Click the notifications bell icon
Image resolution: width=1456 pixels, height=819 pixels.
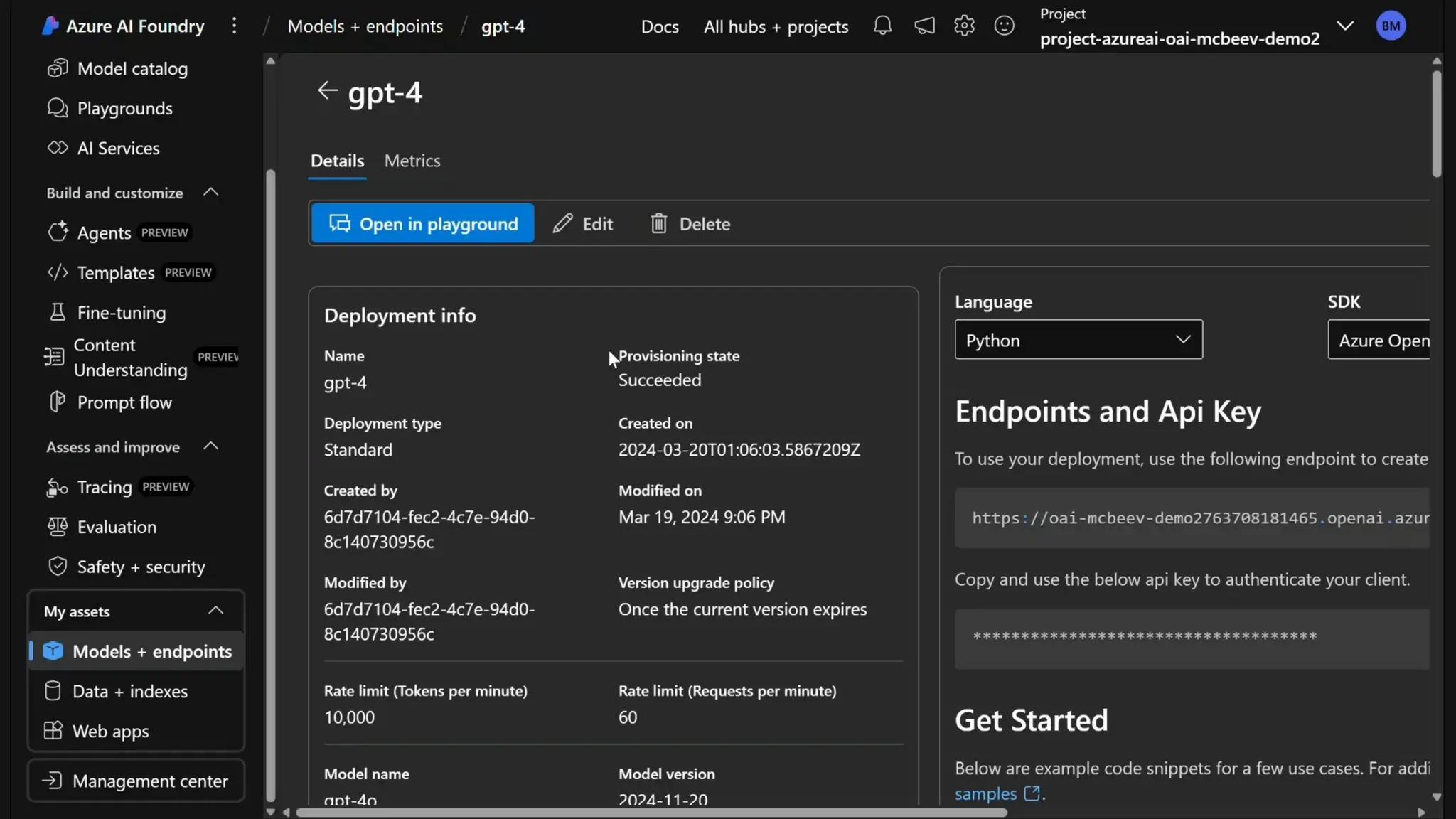[882, 26]
